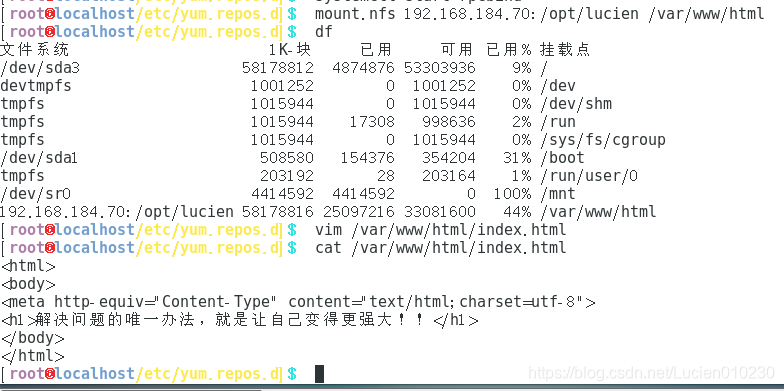Click the /dev/shm mount point
This screenshot has height=391, width=784.
click(x=576, y=104)
